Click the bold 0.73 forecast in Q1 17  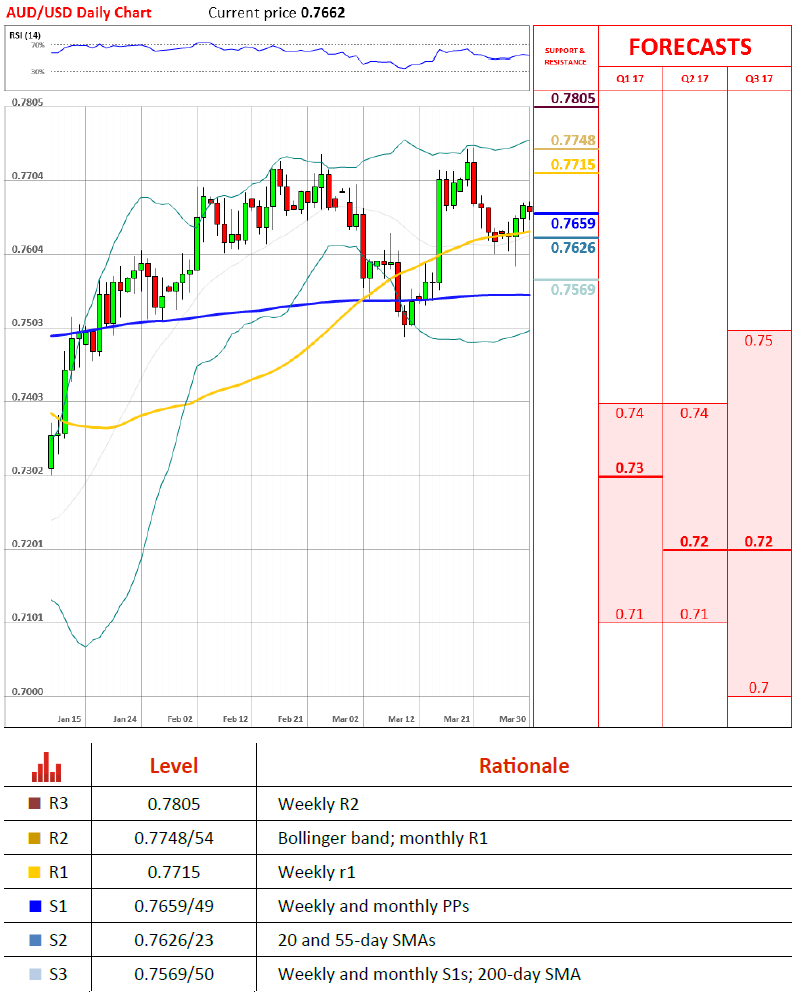coord(630,468)
